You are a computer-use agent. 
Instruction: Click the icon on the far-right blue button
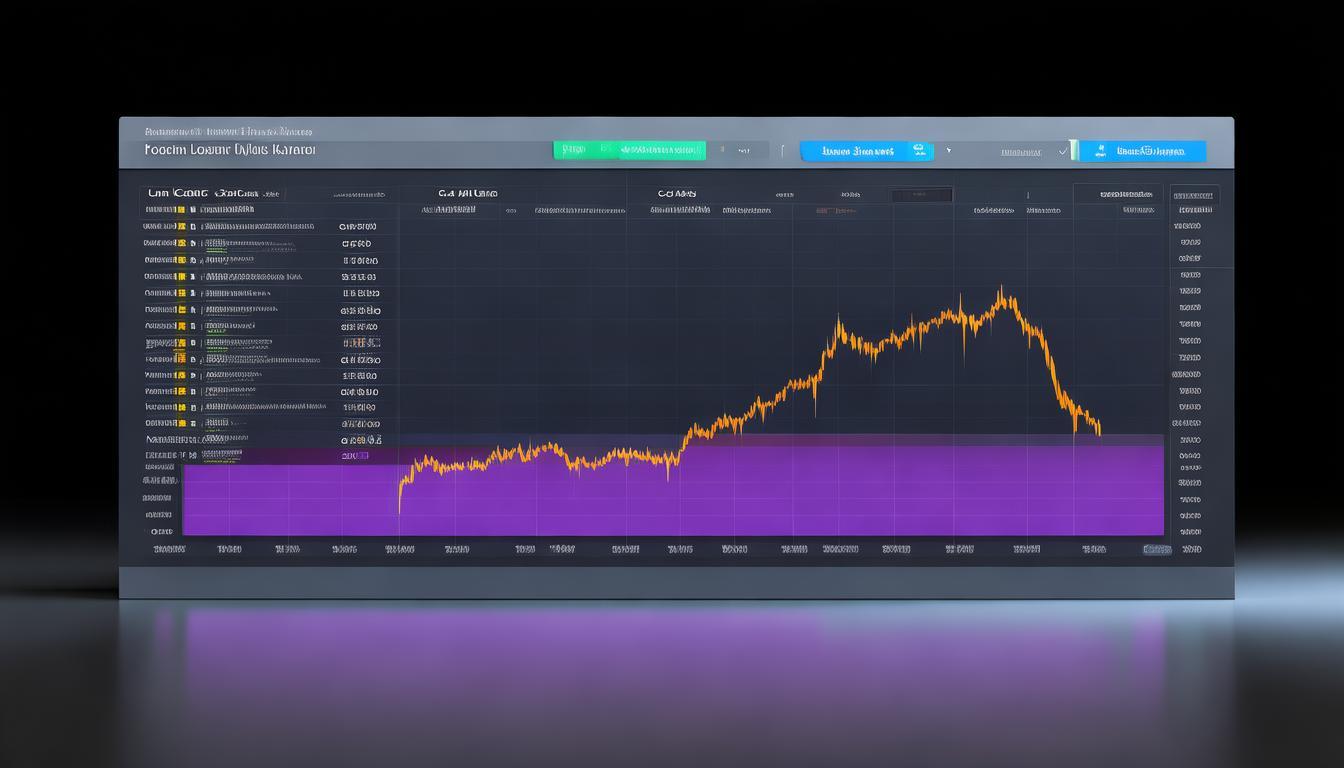[x=1099, y=151]
